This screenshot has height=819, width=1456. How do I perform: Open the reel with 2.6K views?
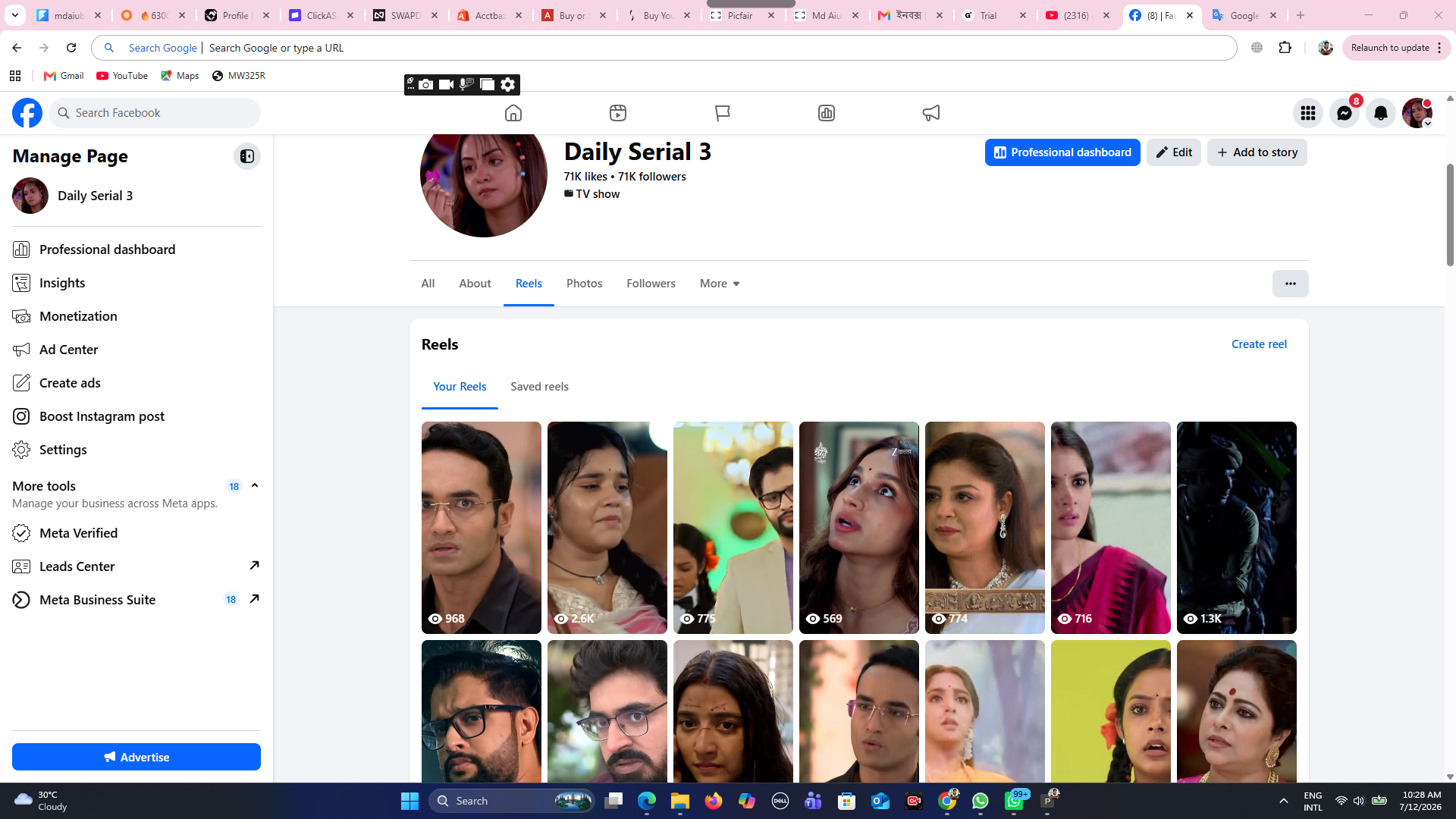coord(607,528)
